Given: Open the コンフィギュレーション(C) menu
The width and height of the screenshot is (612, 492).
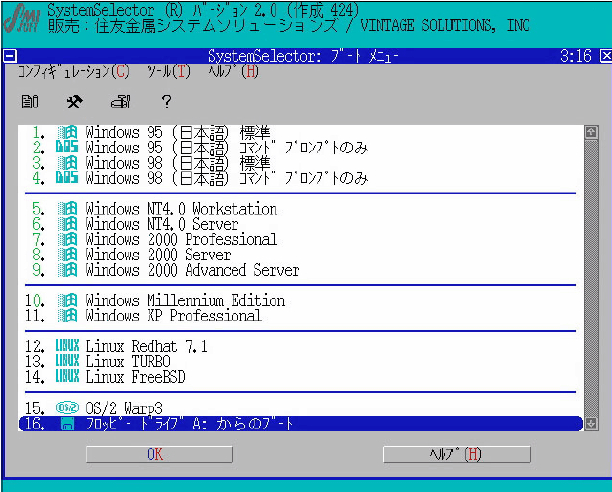Looking at the screenshot, I should [73, 72].
